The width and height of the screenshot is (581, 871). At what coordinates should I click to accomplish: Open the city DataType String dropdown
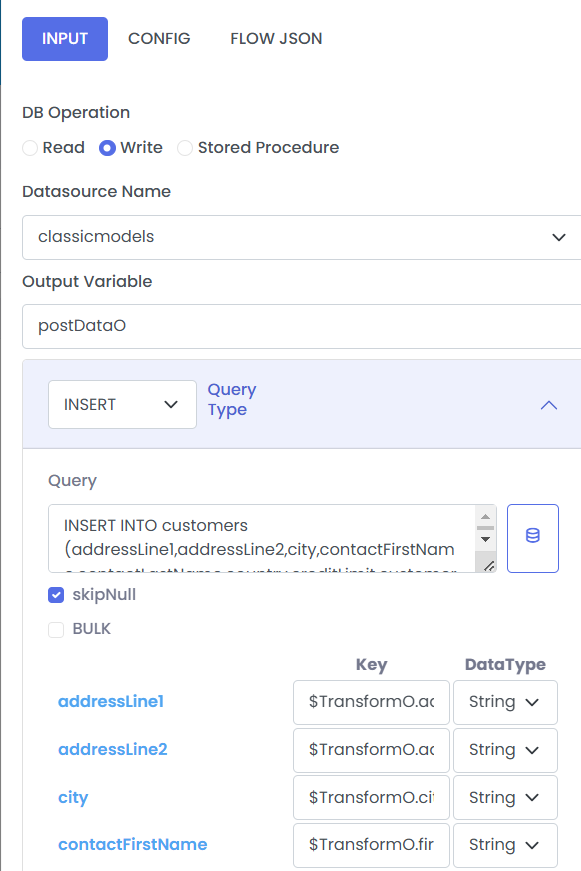[x=505, y=798]
